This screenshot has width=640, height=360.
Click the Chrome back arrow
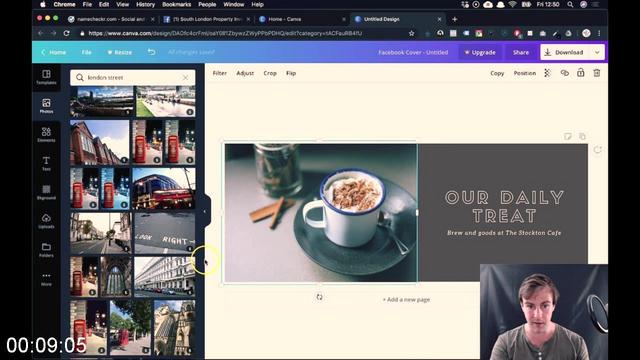[x=40, y=33]
